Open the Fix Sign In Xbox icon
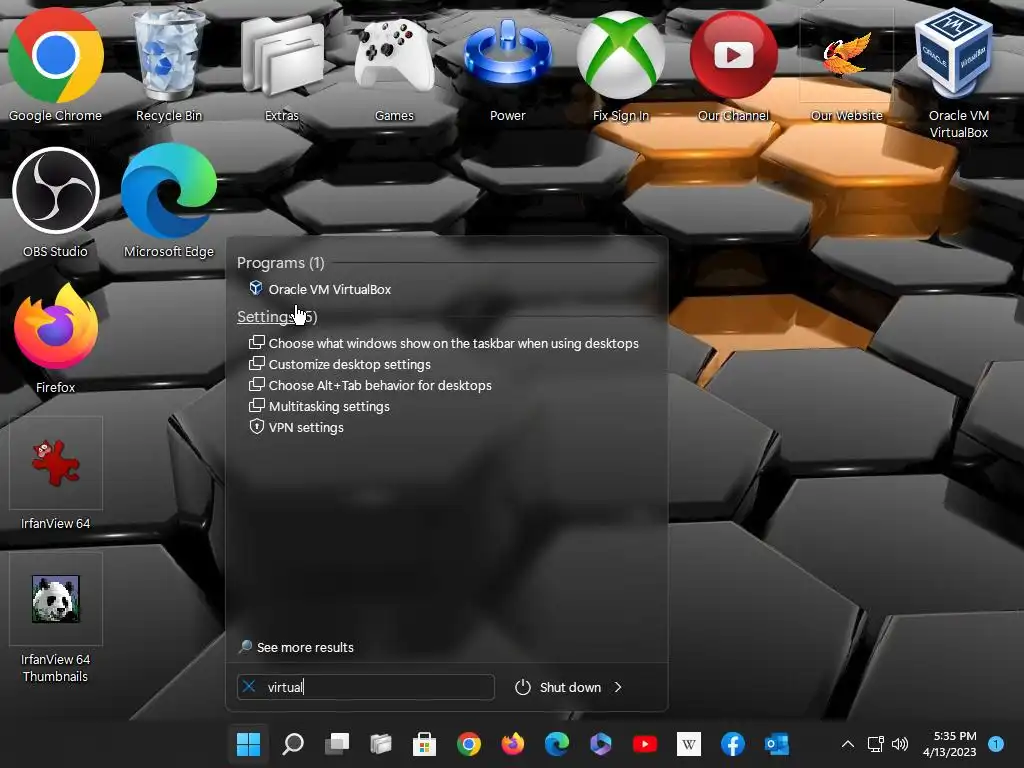1024x768 pixels. coord(620,65)
